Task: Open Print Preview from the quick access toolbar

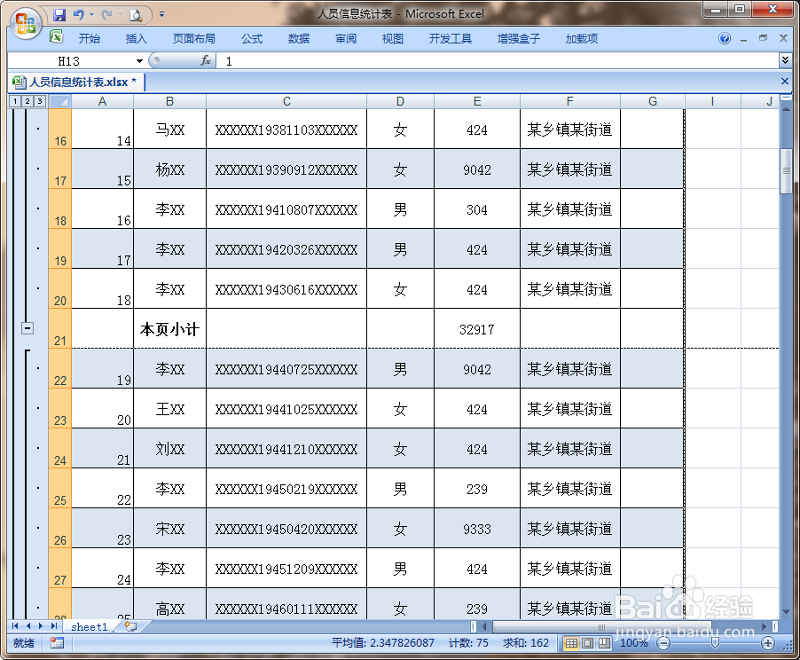Action: tap(136, 15)
